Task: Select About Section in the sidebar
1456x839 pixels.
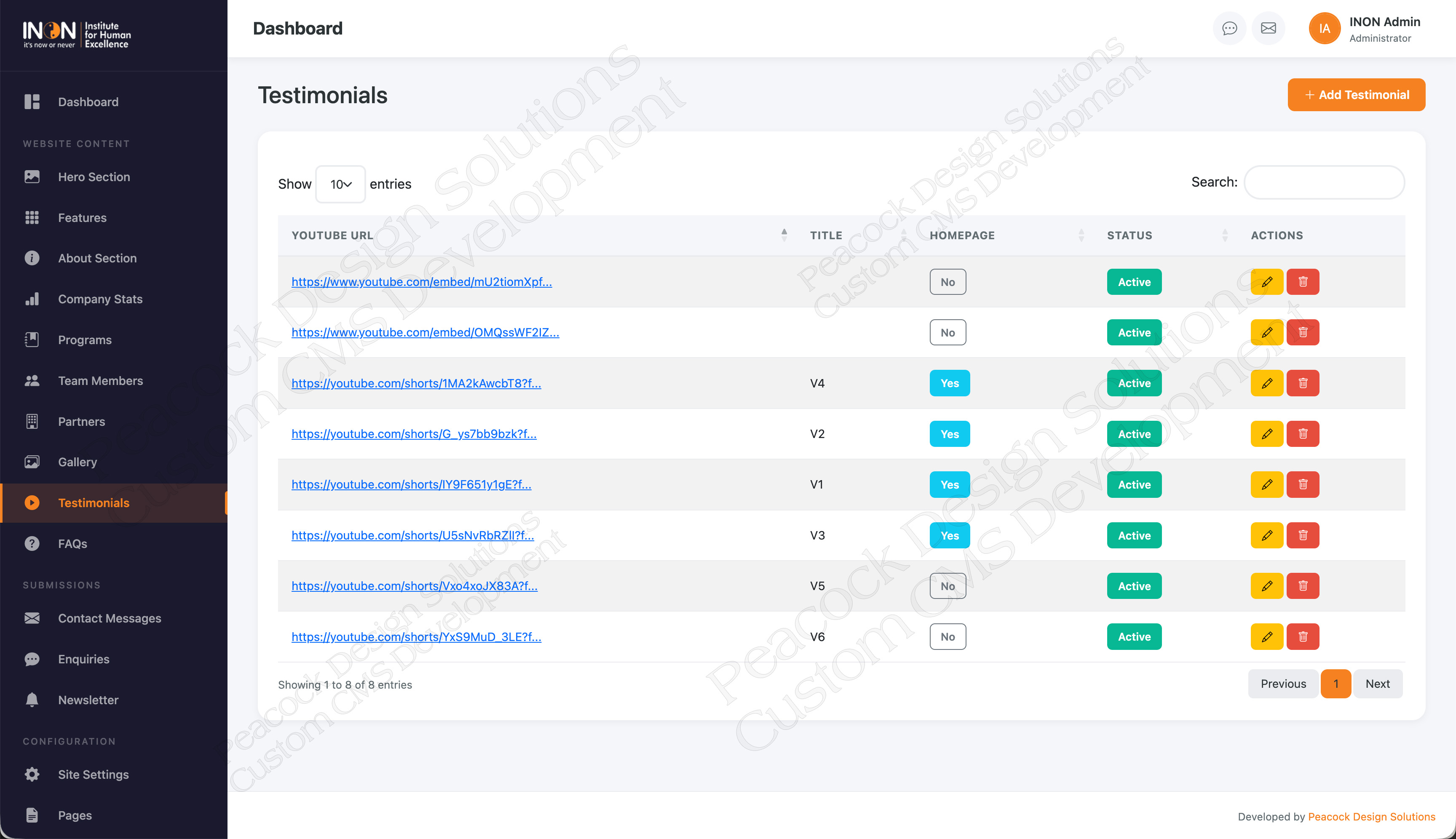Action: pos(114,258)
